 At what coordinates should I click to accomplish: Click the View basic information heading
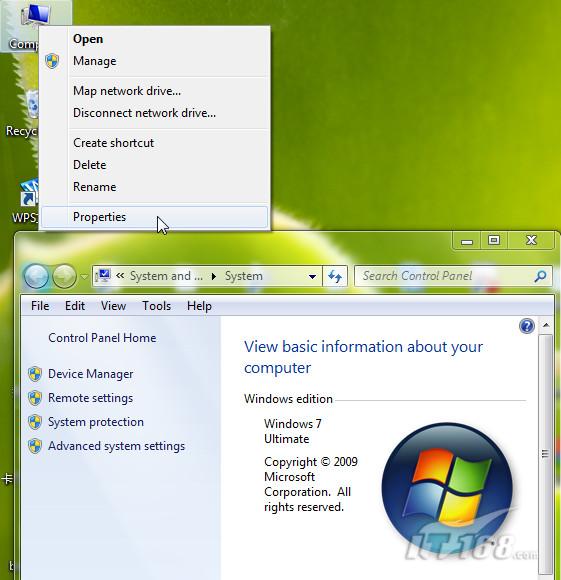click(363, 357)
